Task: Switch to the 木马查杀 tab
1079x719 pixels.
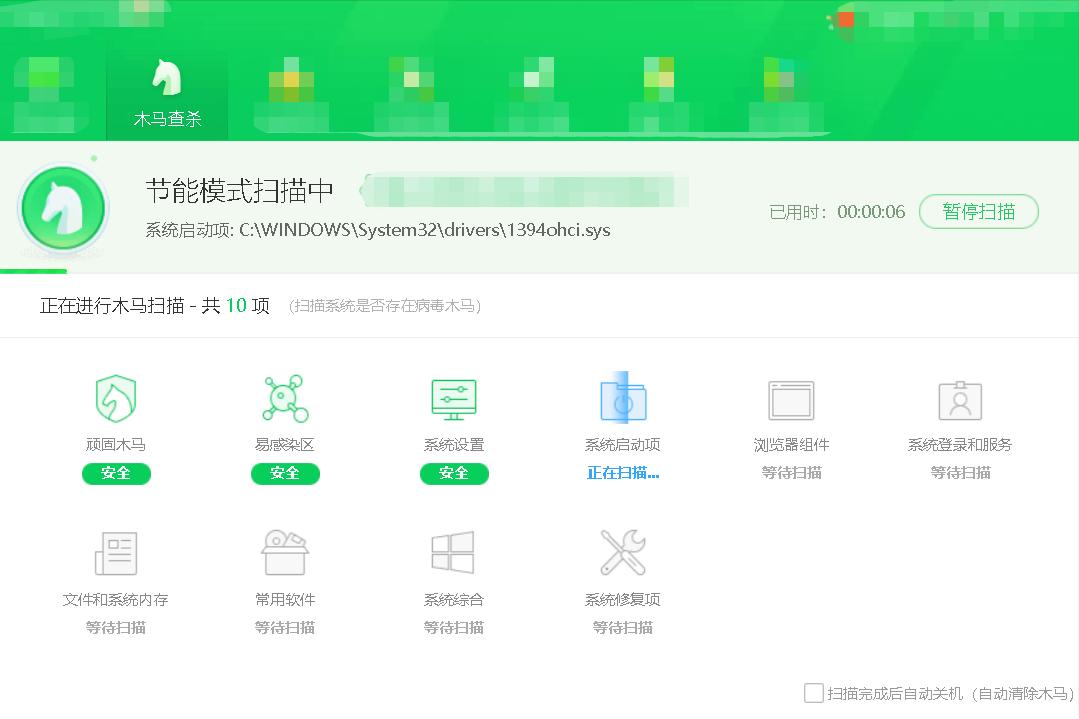Action: point(166,93)
